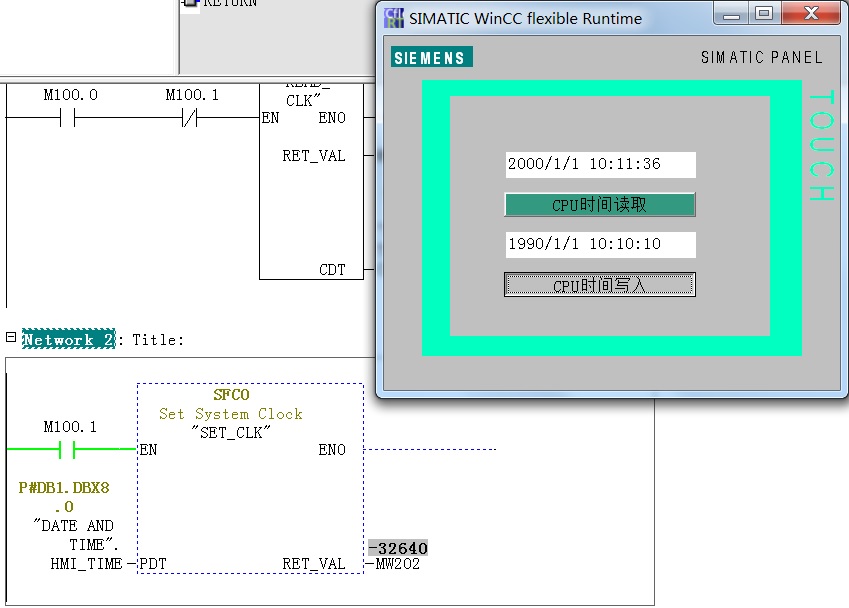Click the SIEMENS logo in the panel
The width and height of the screenshot is (849, 608).
432,57
